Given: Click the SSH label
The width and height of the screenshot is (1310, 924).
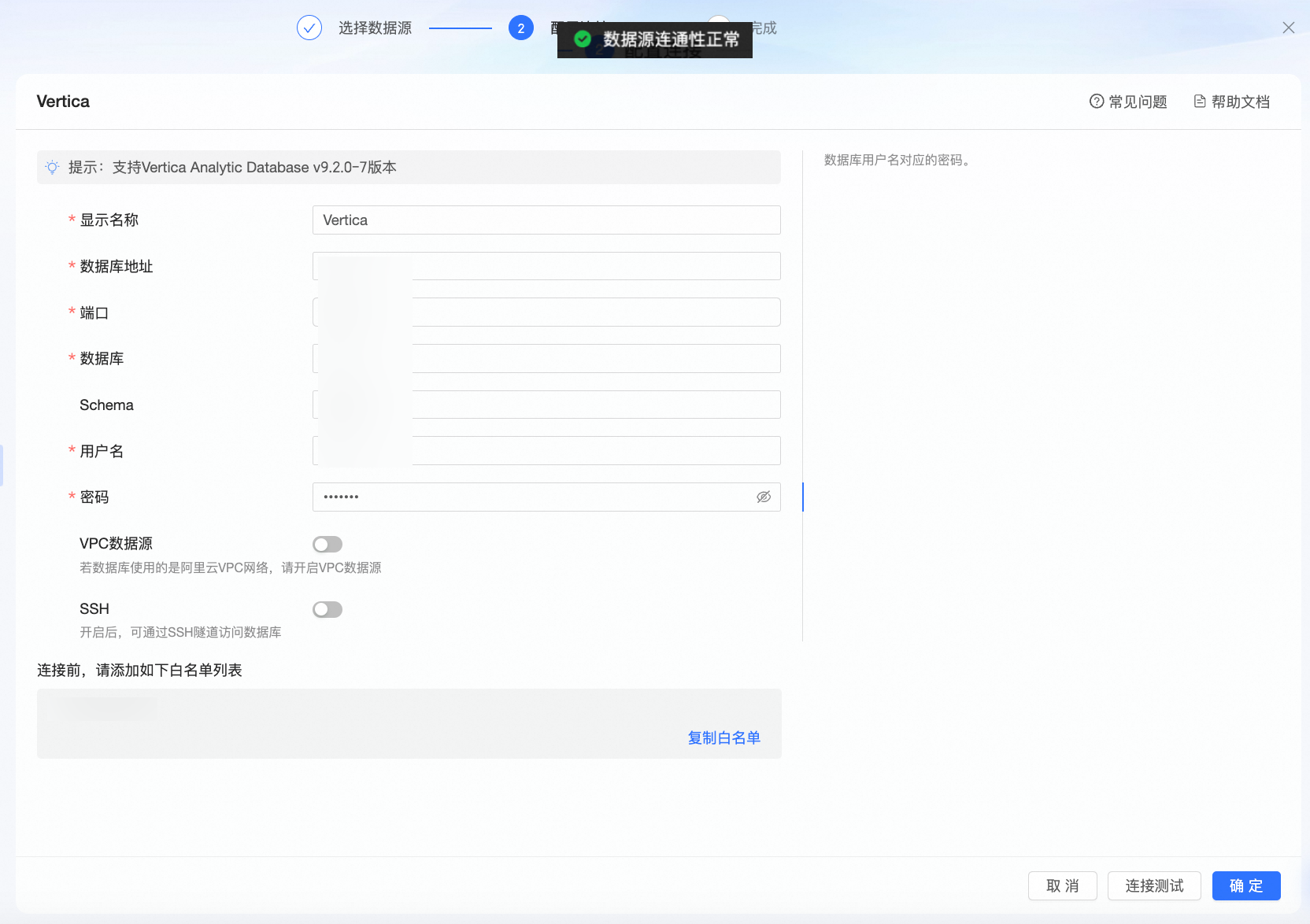Looking at the screenshot, I should coord(94,608).
